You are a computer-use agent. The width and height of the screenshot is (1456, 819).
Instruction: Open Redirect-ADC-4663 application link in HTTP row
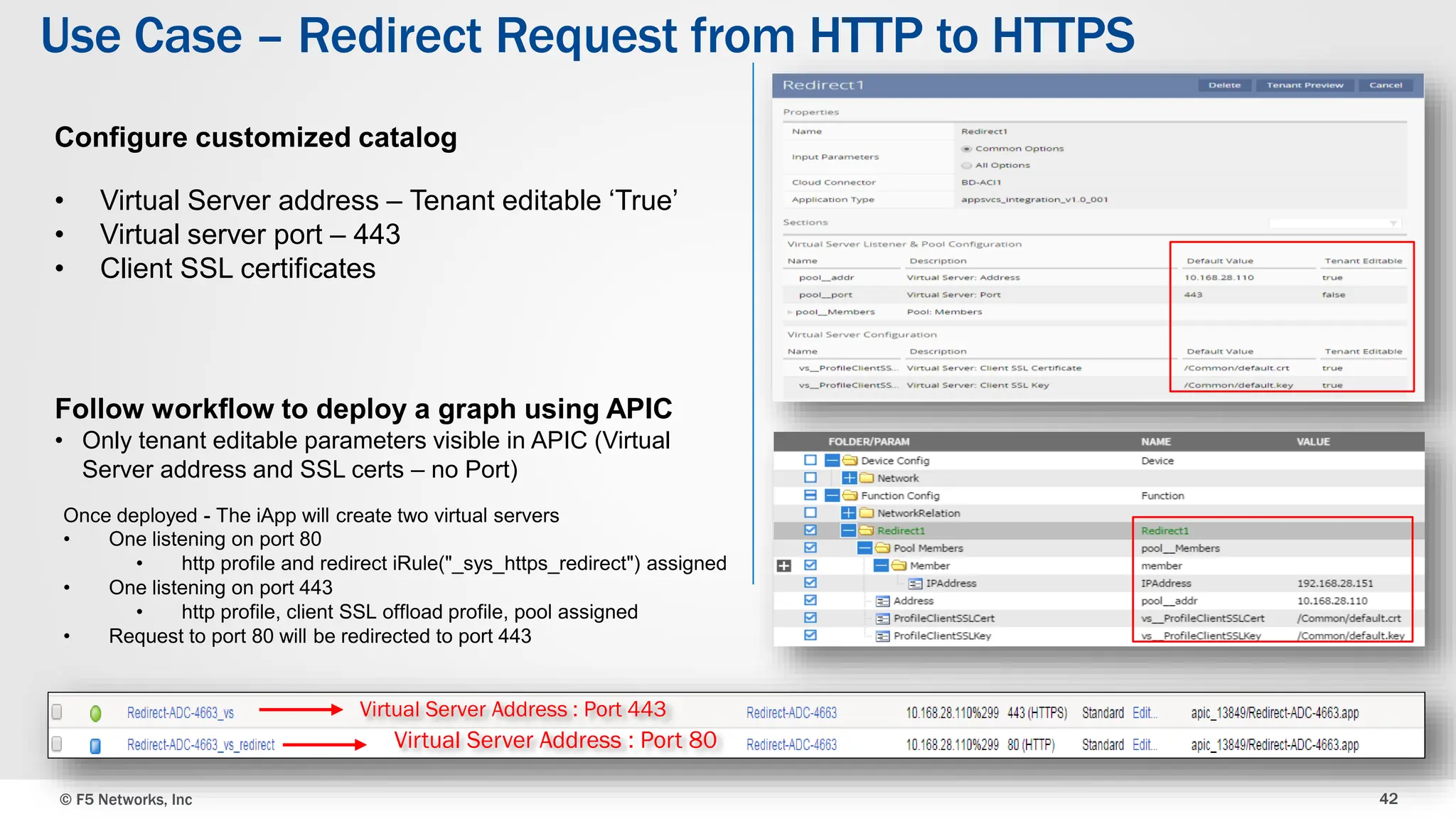pos(791,745)
